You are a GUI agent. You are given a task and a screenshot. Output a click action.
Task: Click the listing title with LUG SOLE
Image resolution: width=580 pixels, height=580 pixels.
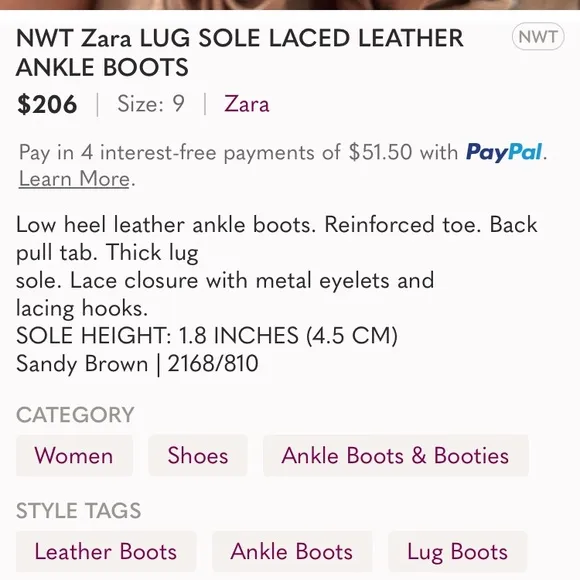point(240,53)
